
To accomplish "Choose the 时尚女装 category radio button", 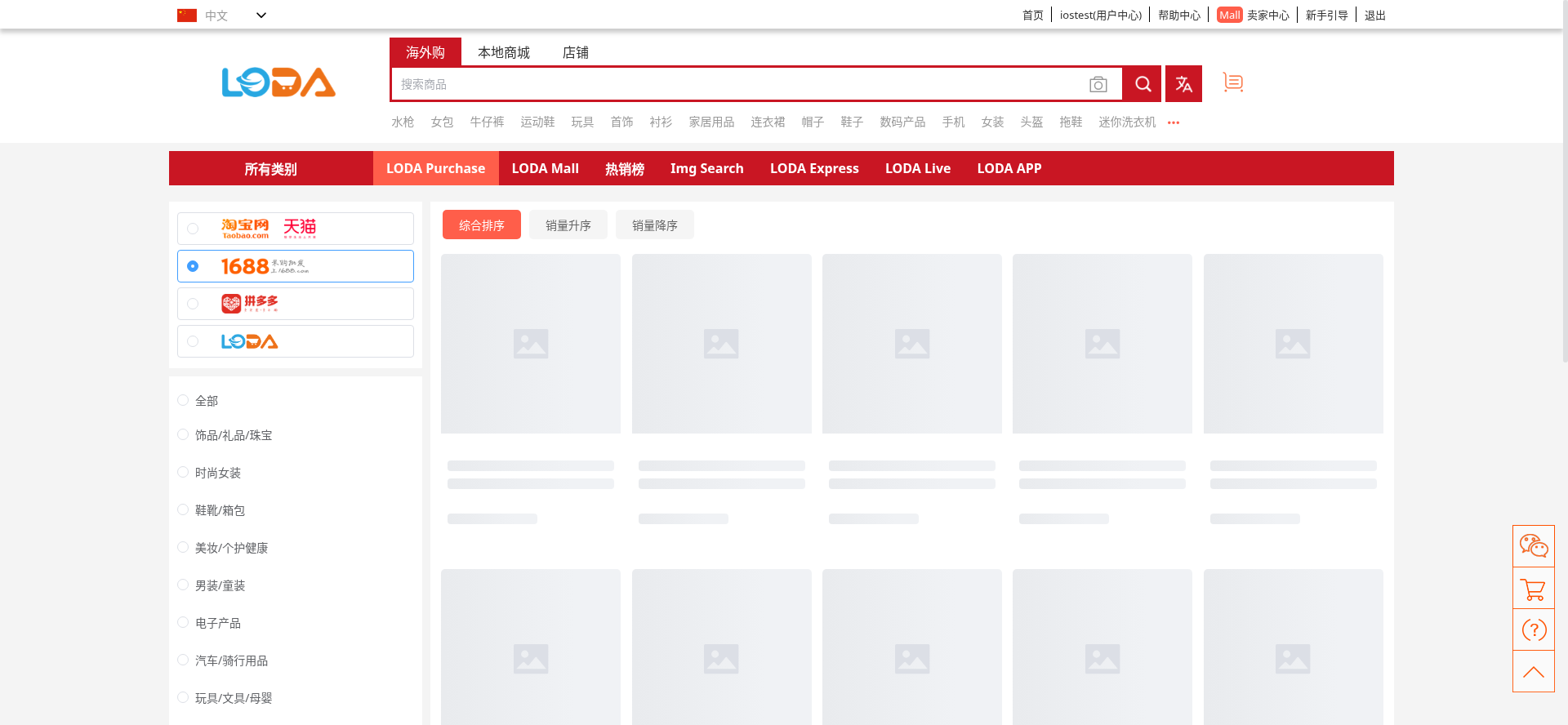I will 183,472.
